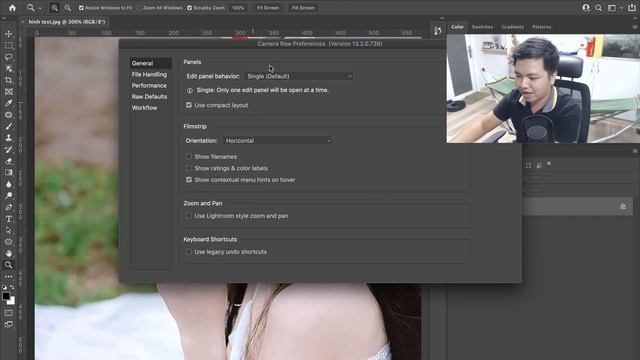The width and height of the screenshot is (640, 360).
Task: Toggle Quick Mask mode icon
Action: click(9, 313)
